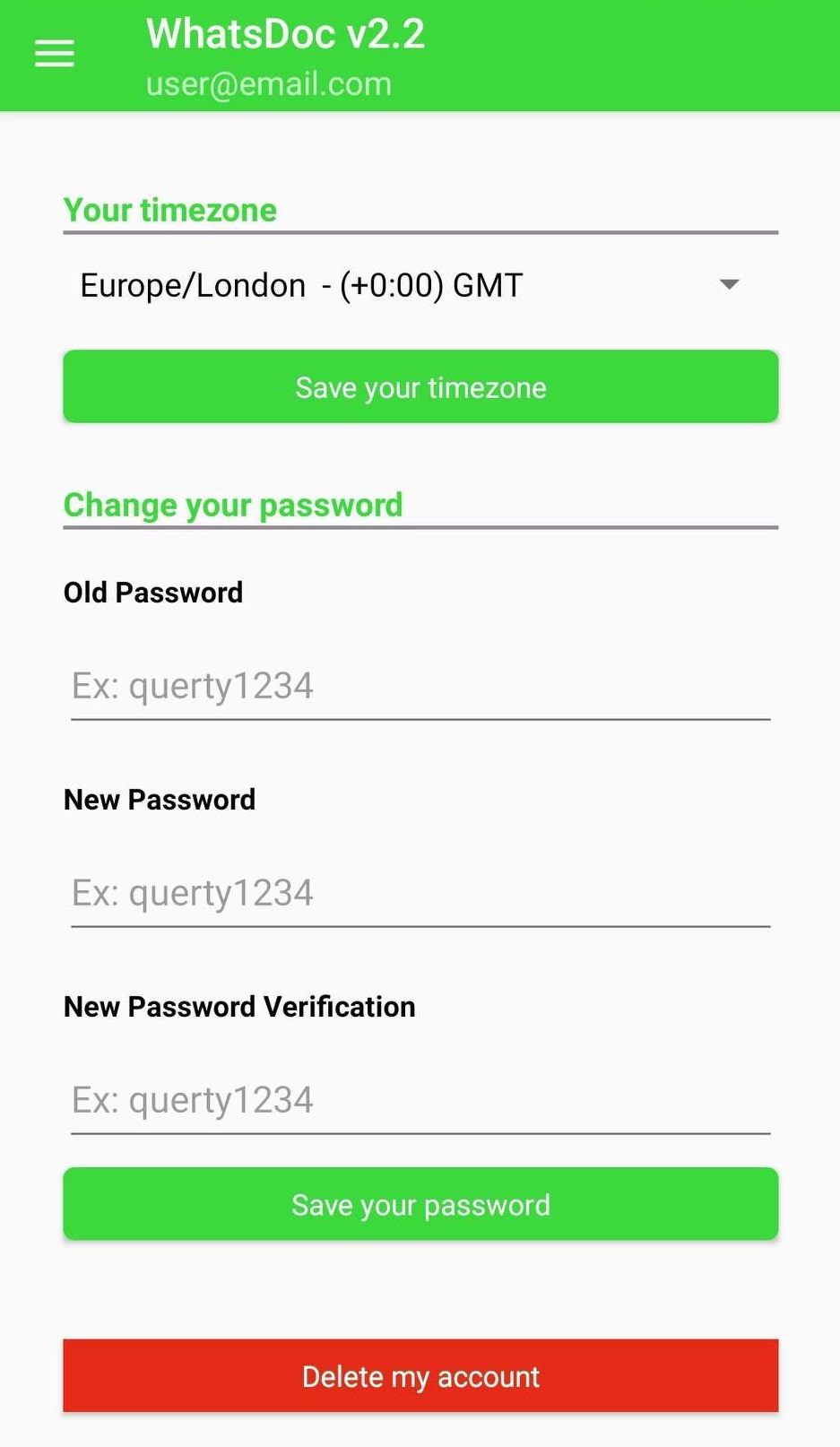This screenshot has height=1447, width=840.
Task: Click the user@email.com account label
Action: tap(268, 84)
